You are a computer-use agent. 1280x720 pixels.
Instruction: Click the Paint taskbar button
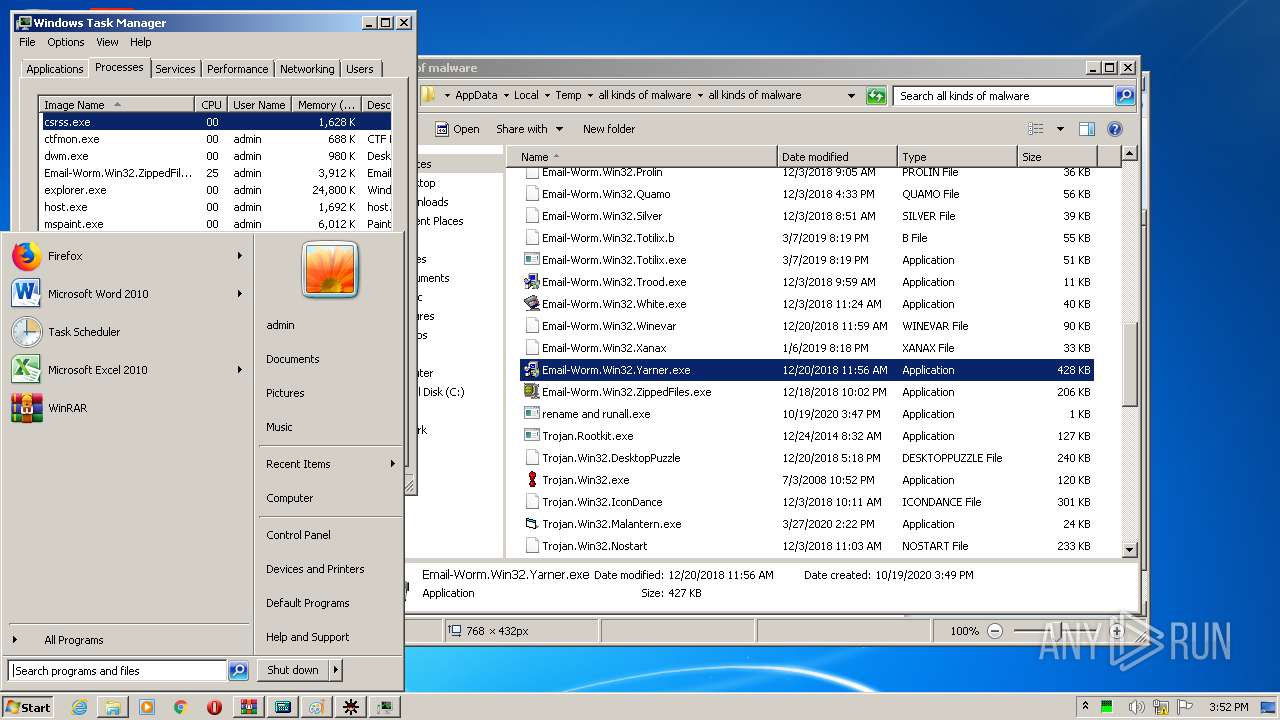coord(317,707)
